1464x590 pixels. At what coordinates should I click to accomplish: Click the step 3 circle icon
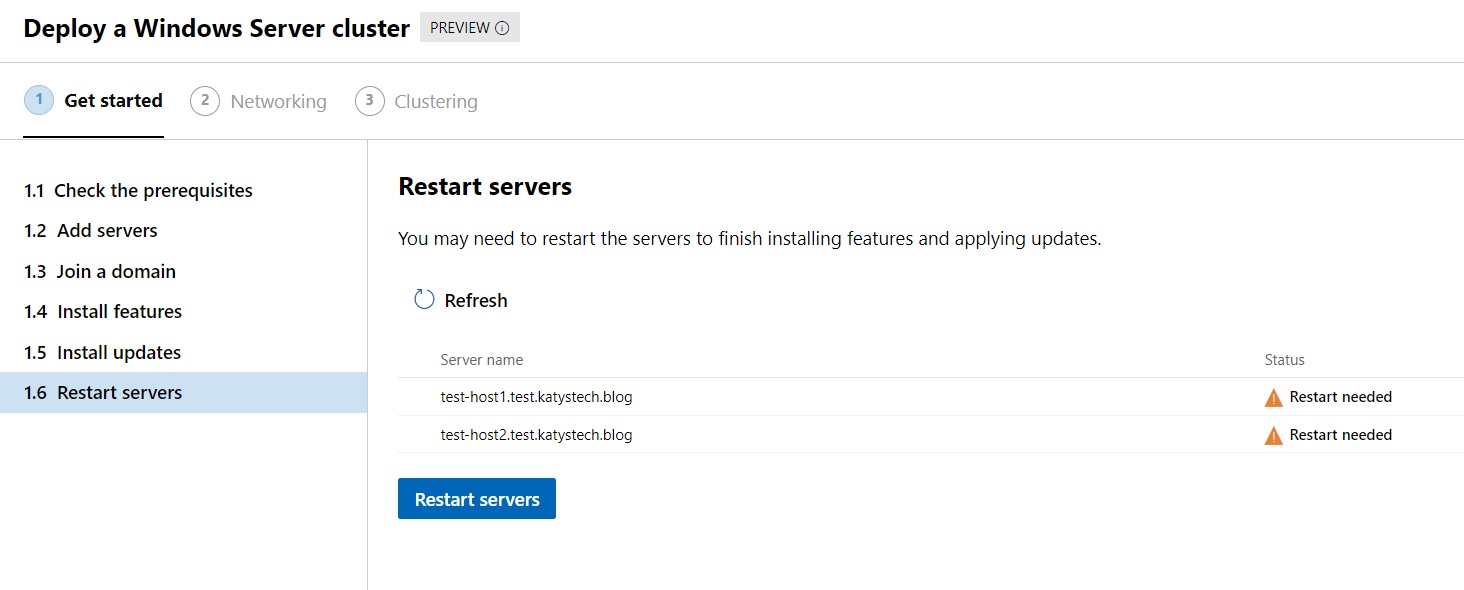tap(370, 101)
